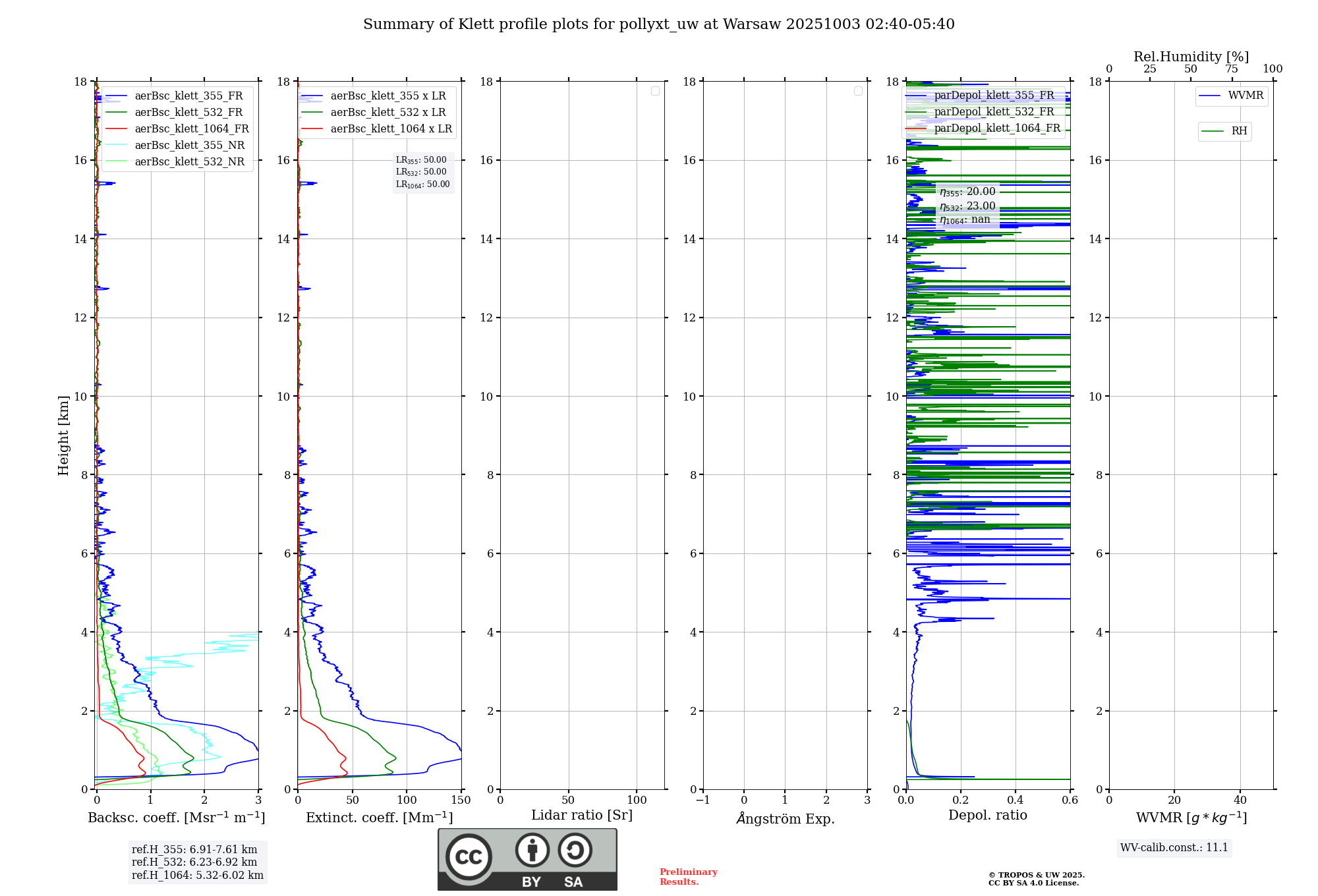Select the aerBsc_klett_355_NR legend entry

pos(189,146)
